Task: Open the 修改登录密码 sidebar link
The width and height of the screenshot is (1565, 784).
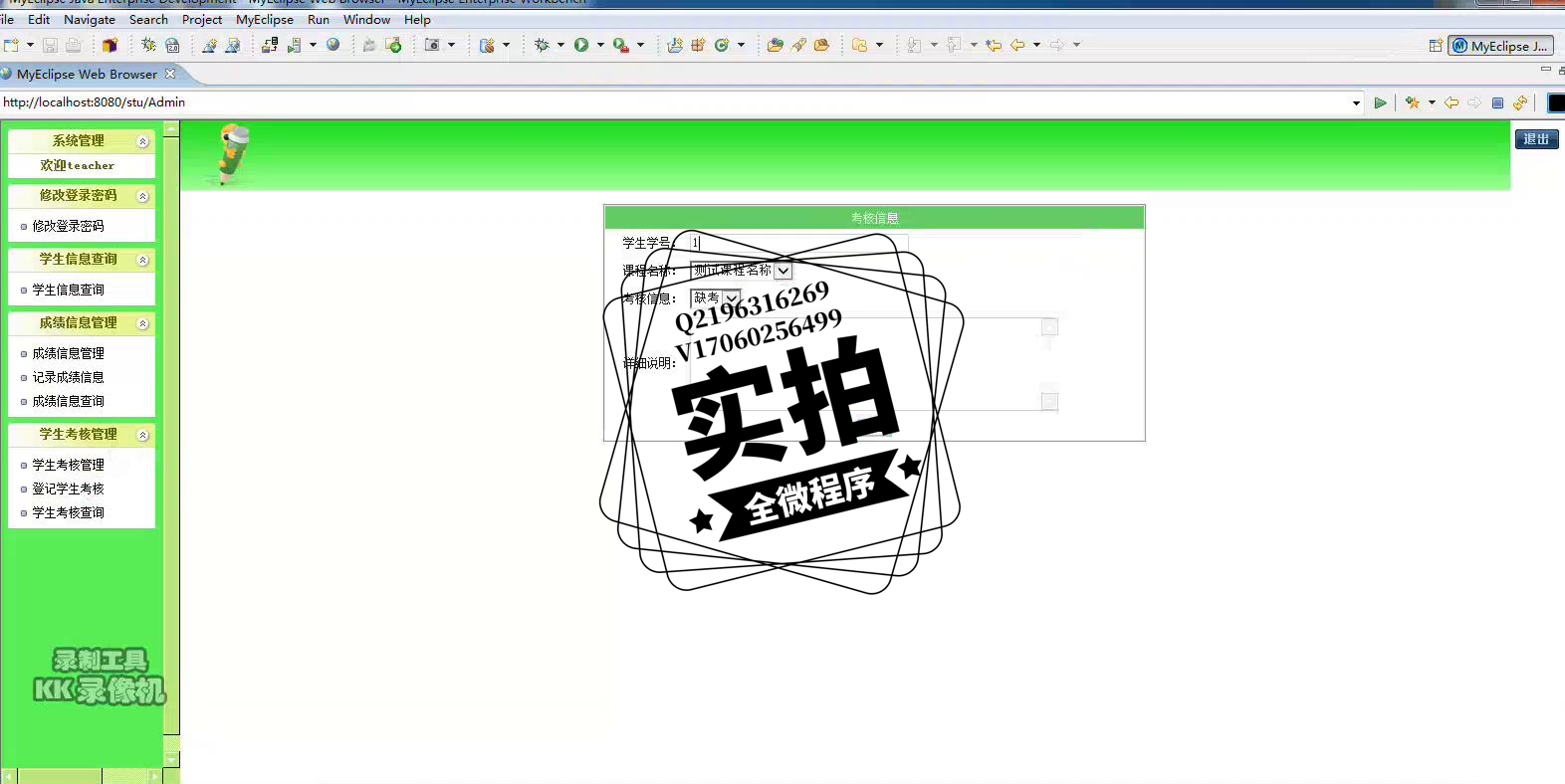Action: [x=68, y=226]
